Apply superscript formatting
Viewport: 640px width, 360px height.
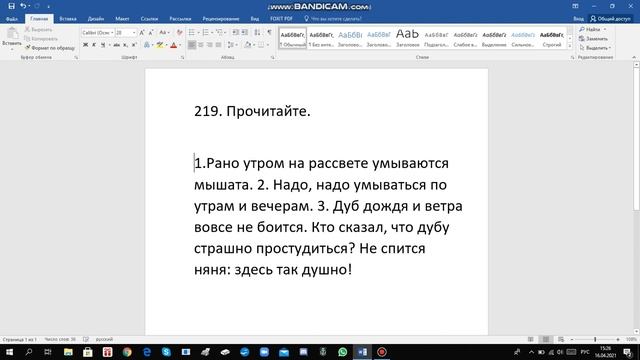click(134, 45)
